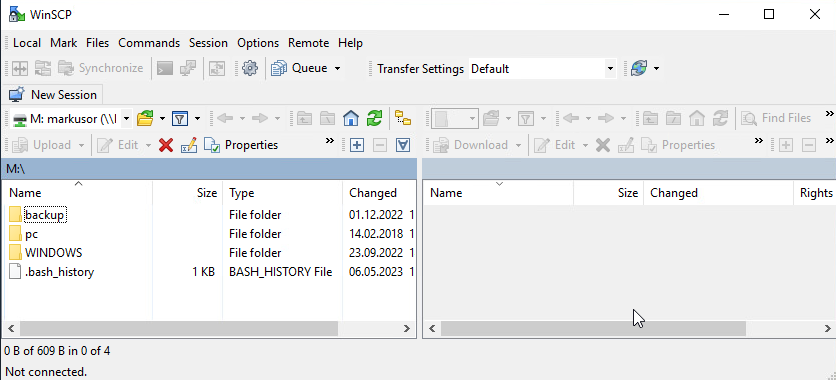Click the local panel back arrow

225,118
